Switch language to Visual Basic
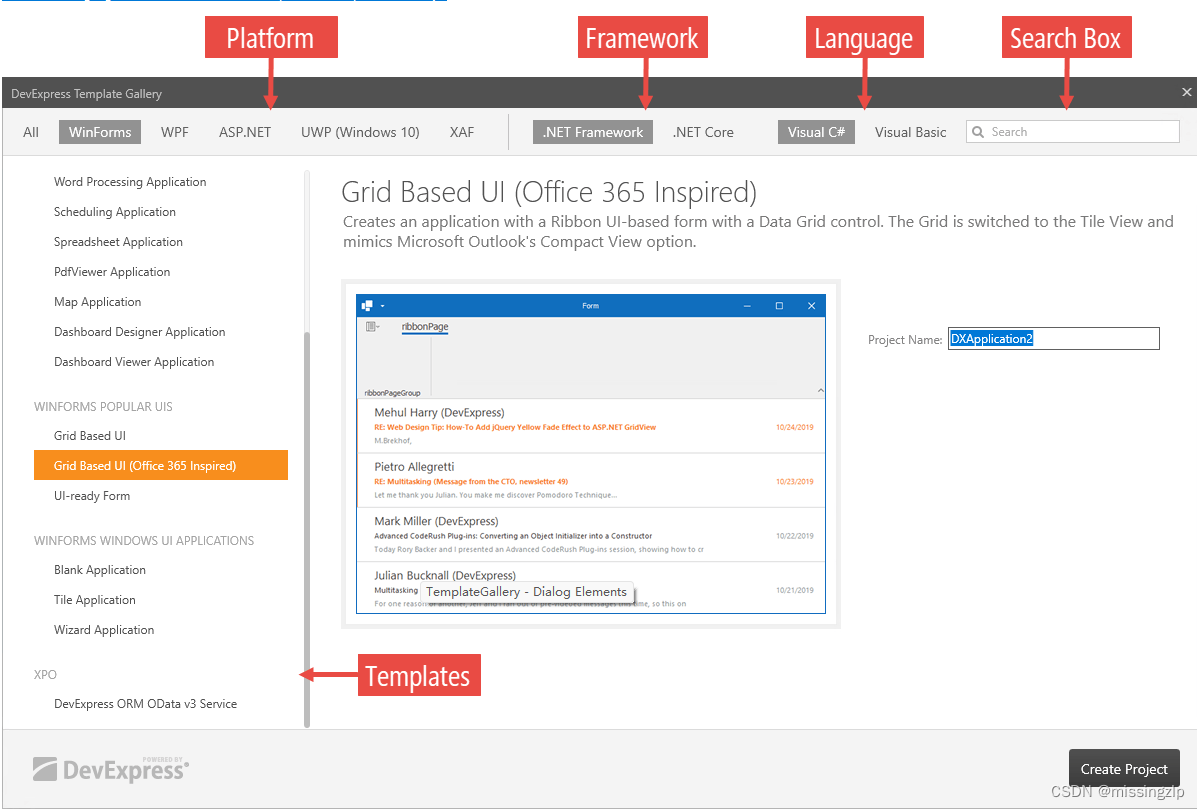The image size is (1200, 810). pyautogui.click(x=910, y=132)
